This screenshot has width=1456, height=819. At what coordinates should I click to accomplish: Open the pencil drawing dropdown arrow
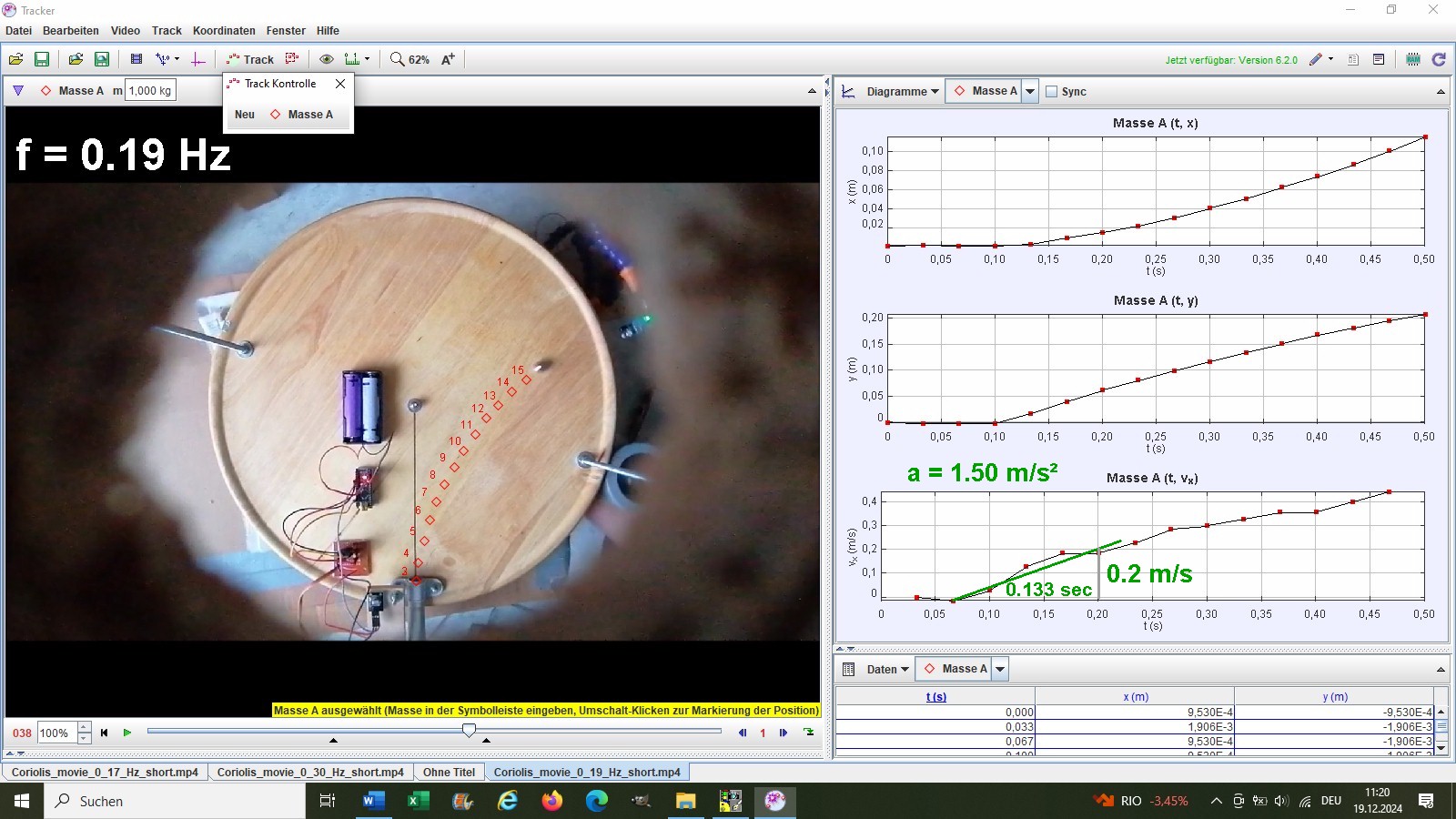click(x=1330, y=59)
